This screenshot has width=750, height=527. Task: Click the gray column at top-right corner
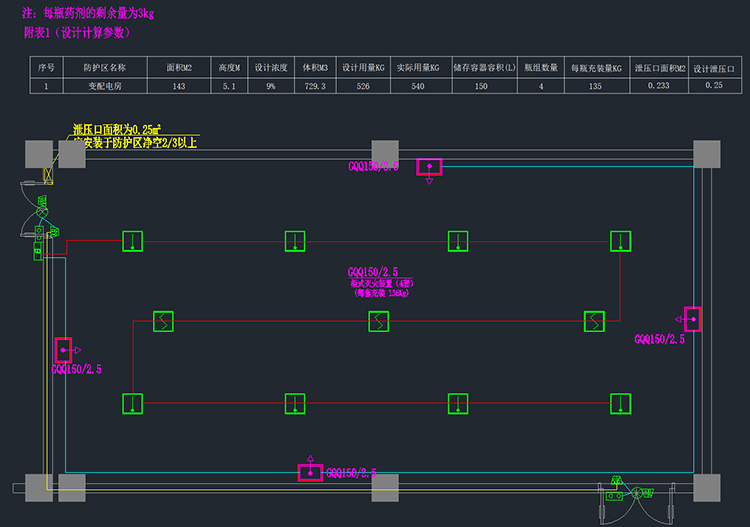[706, 154]
